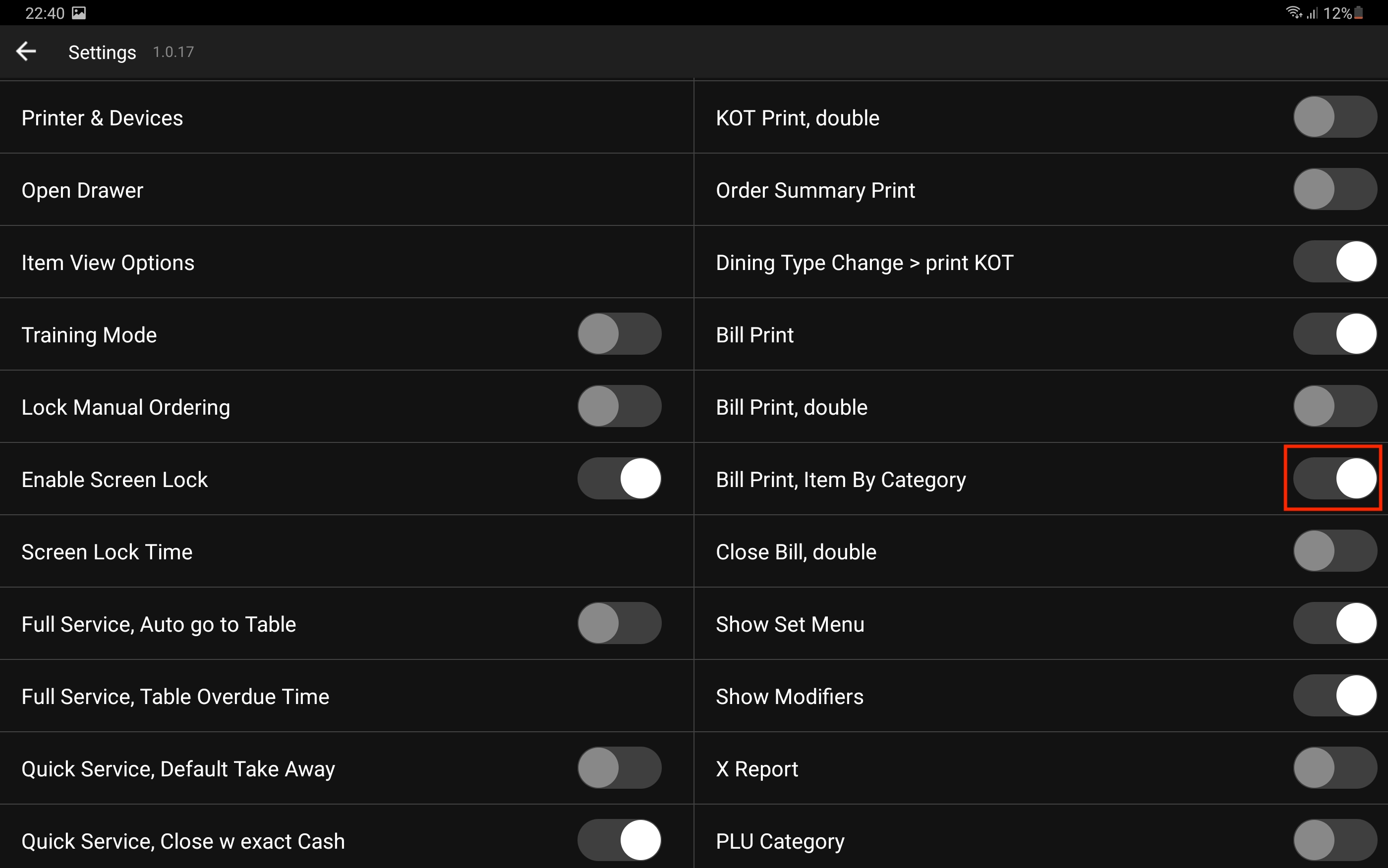1388x868 pixels.
Task: Turn off Bill Print, Item By Category
Action: pos(1334,479)
